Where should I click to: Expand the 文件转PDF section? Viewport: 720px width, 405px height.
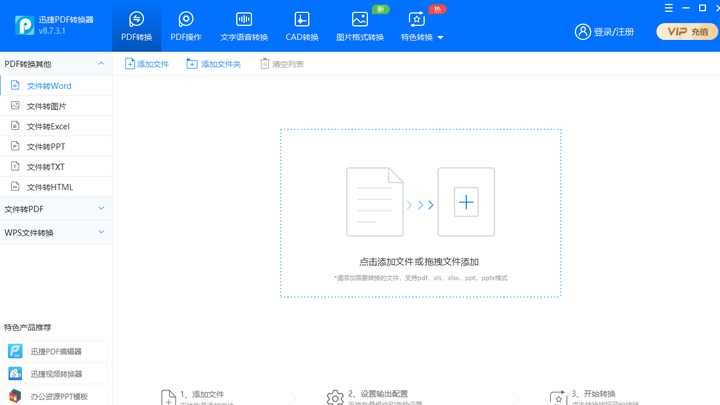click(56, 209)
